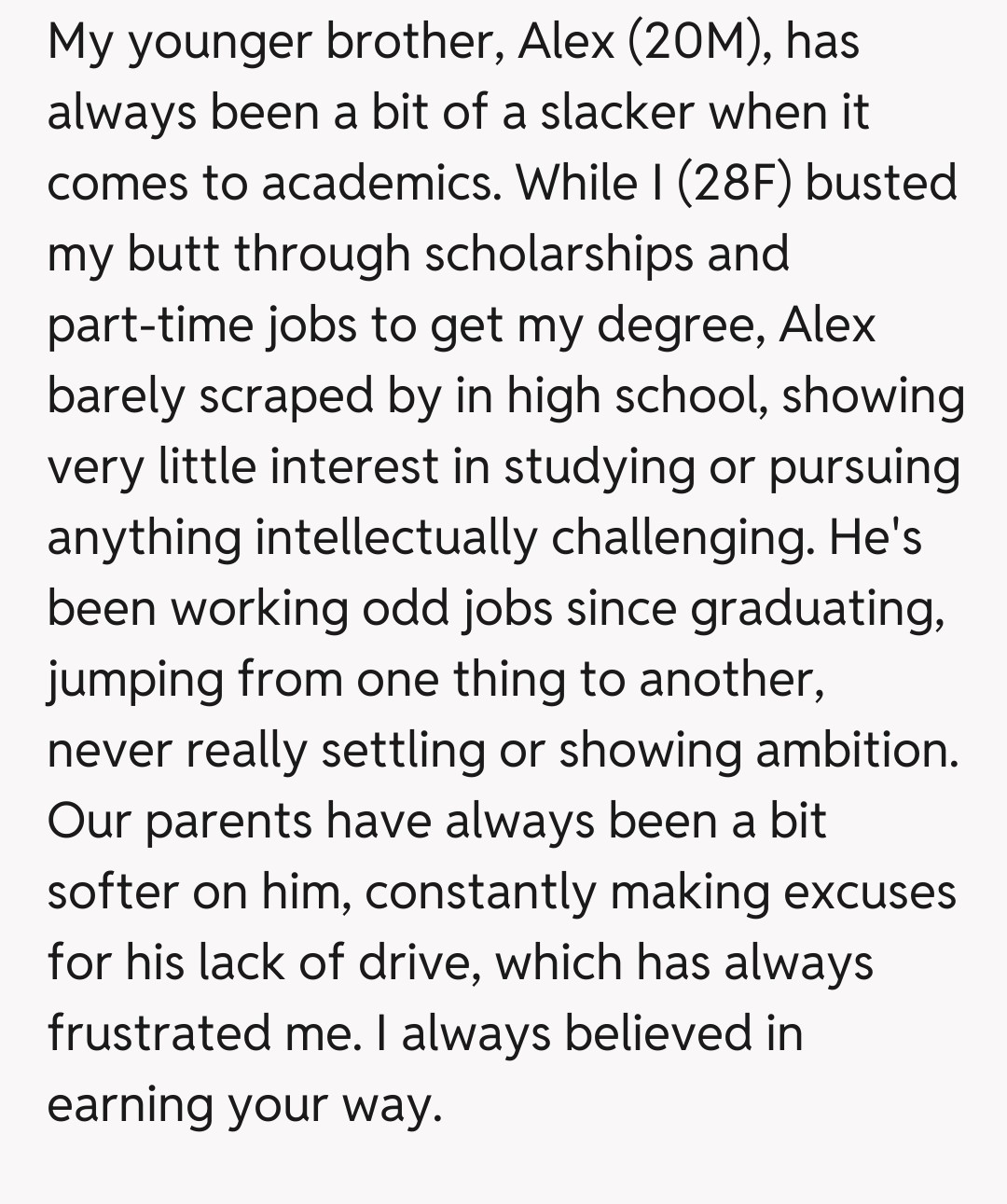Image resolution: width=1007 pixels, height=1204 pixels.
Task: Tap the word "excuses" in the paragraph
Action: pyautogui.click(x=869, y=892)
